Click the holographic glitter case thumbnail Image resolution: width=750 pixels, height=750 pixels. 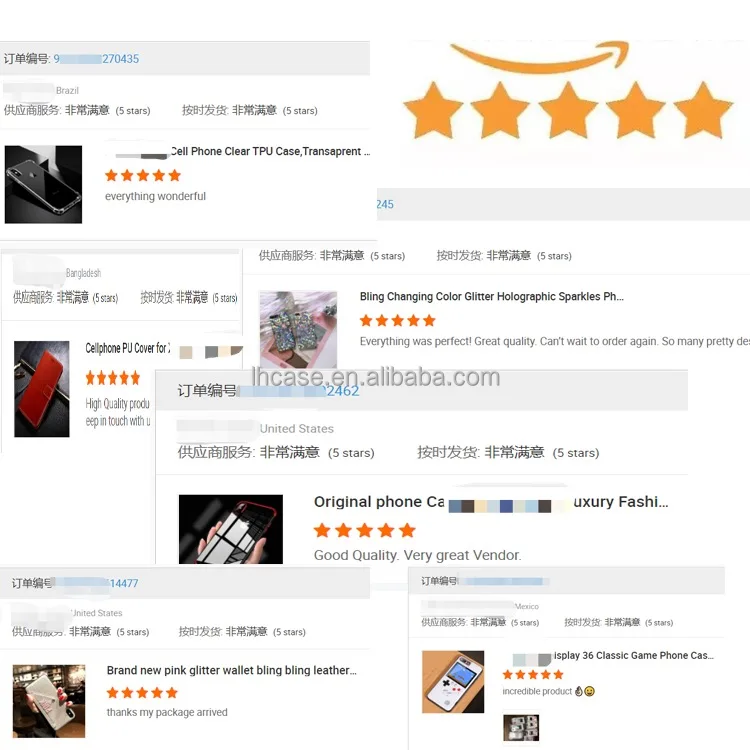coord(298,330)
